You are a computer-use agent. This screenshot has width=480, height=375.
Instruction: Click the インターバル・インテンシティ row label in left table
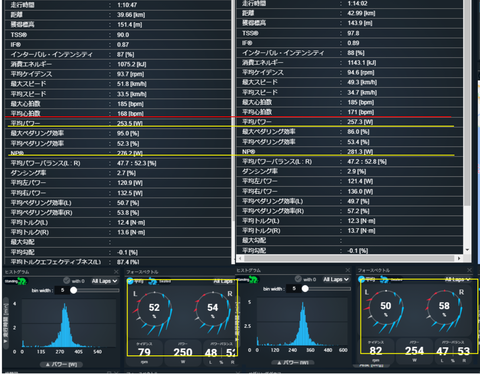coord(51,55)
